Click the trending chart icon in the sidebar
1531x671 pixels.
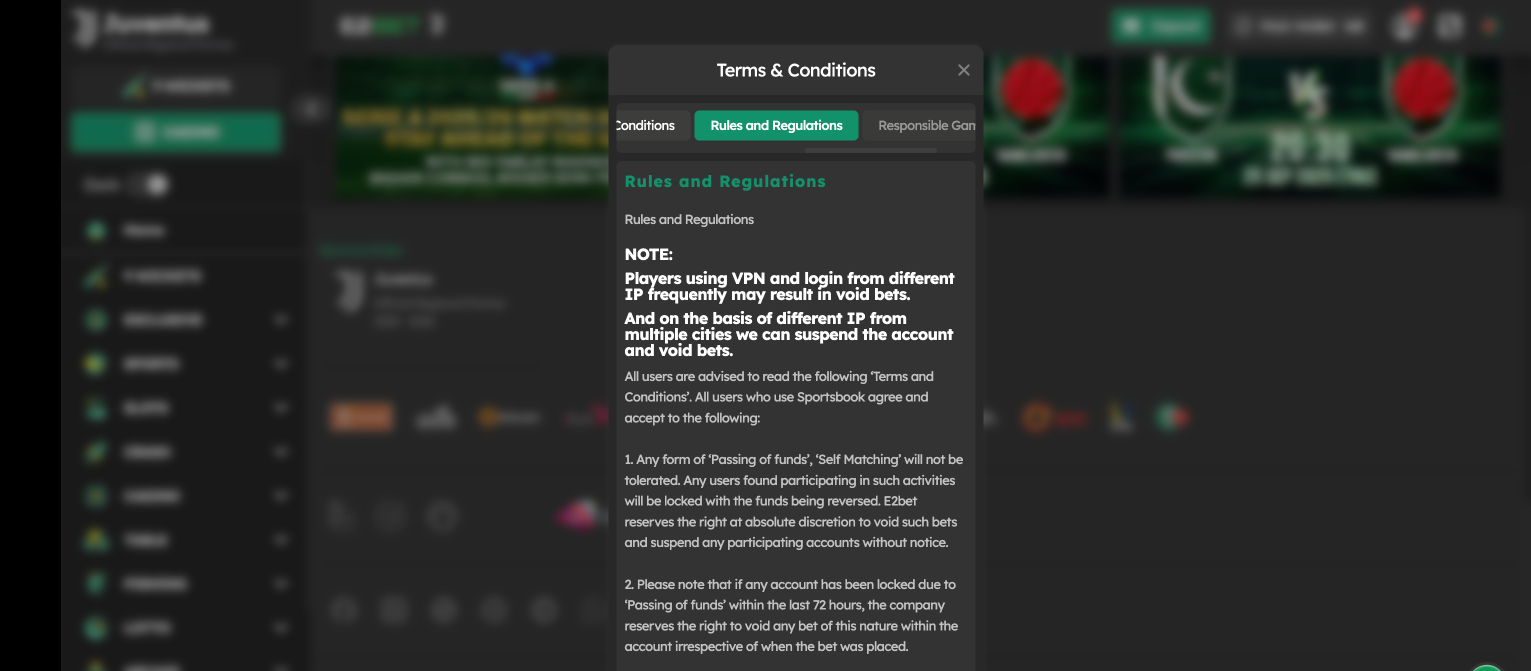[x=94, y=275]
